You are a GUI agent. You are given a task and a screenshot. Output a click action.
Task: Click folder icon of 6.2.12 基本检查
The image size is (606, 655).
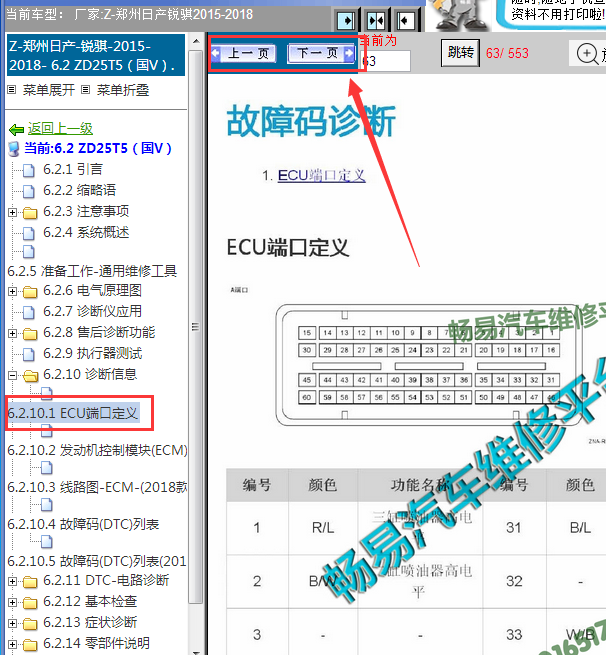point(30,602)
